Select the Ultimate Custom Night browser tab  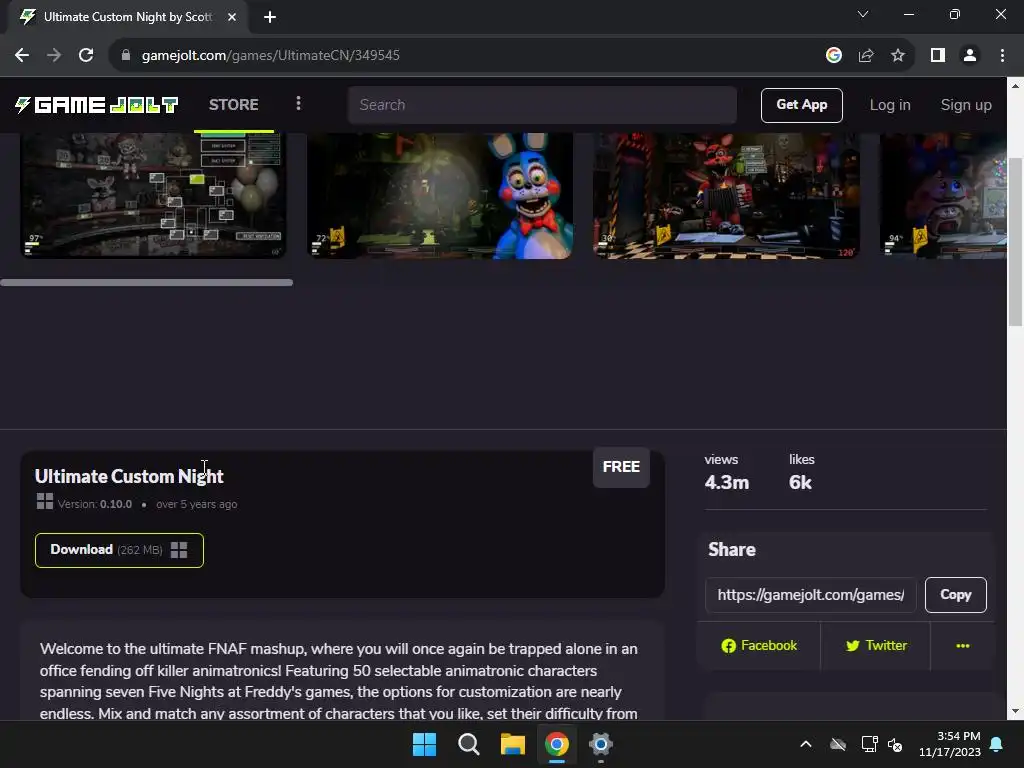click(x=127, y=17)
